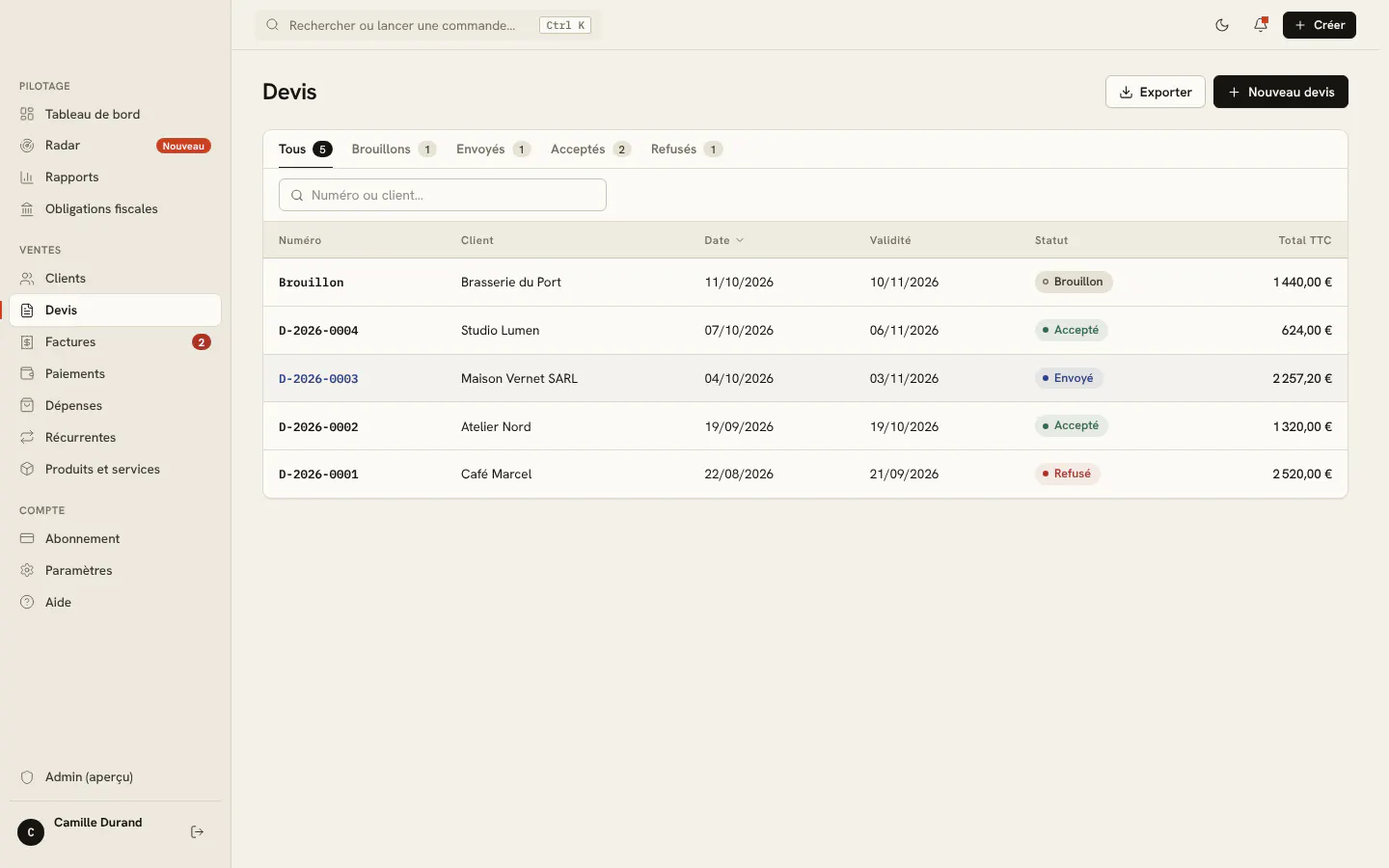Viewport: 1389px width, 868px height.
Task: Click the Obligations fiscales bank icon
Action: 27,209
